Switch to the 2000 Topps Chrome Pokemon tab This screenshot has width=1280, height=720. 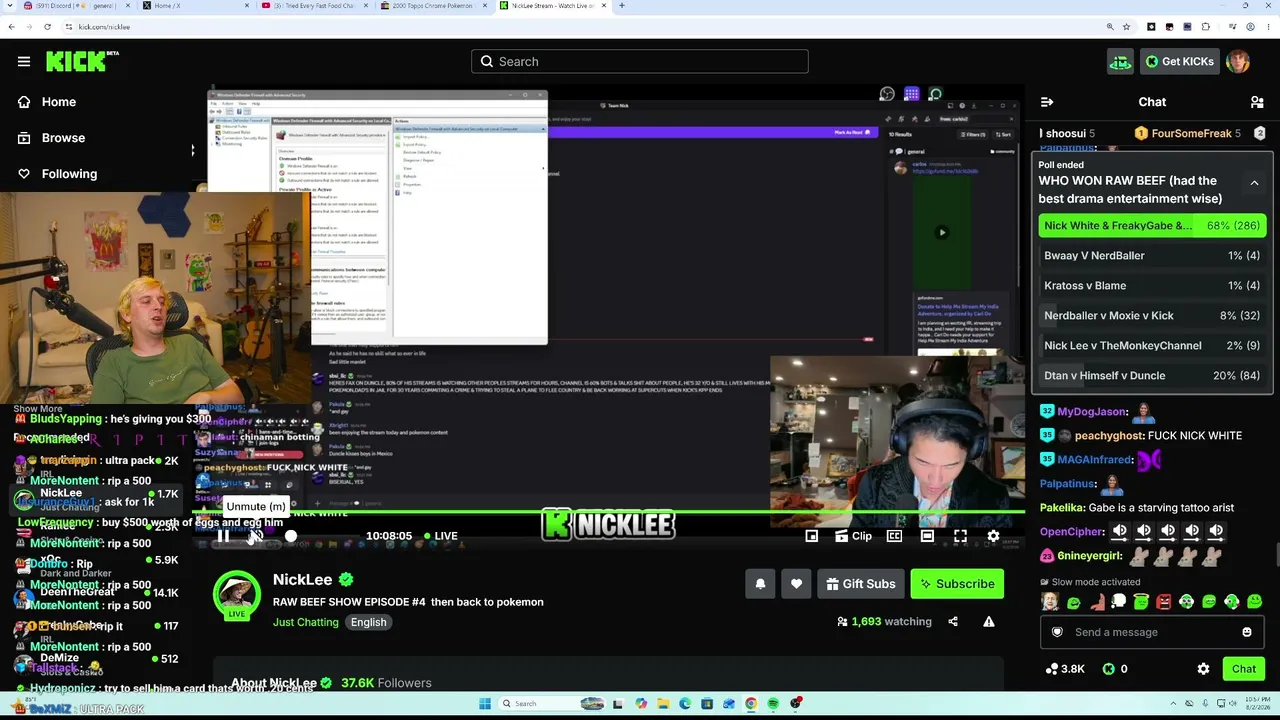click(x=432, y=6)
